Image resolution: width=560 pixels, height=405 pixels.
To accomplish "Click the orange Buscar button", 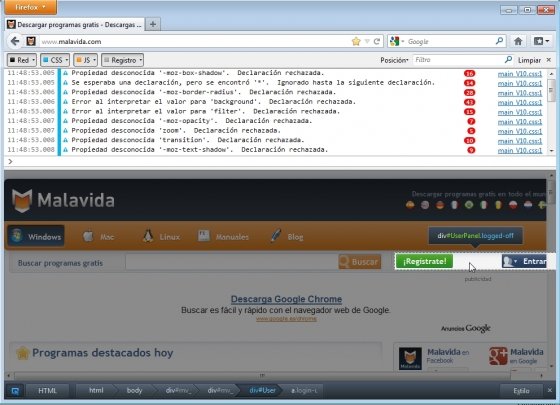I will coord(360,262).
